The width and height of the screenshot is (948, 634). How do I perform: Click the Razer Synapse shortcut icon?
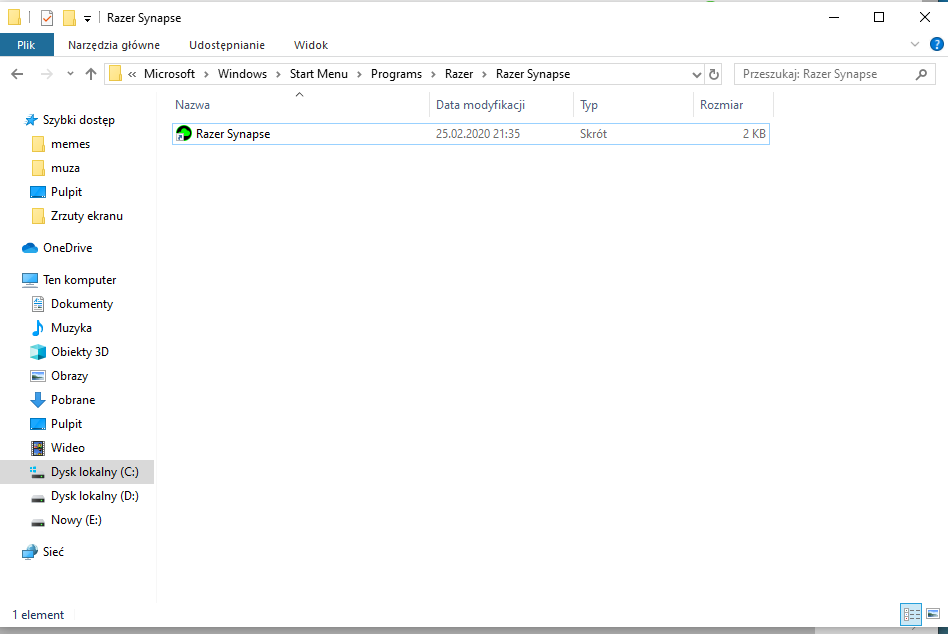tap(183, 134)
